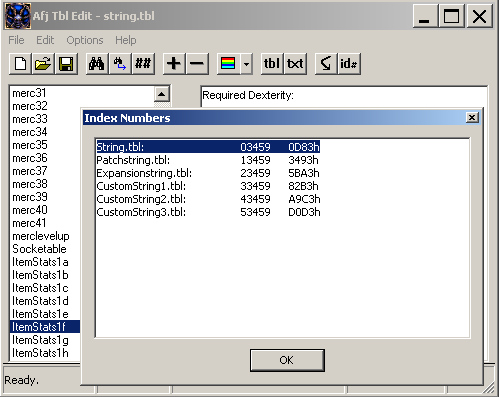Select the Expansionstring.tbl row

pyautogui.click(x=208, y=173)
